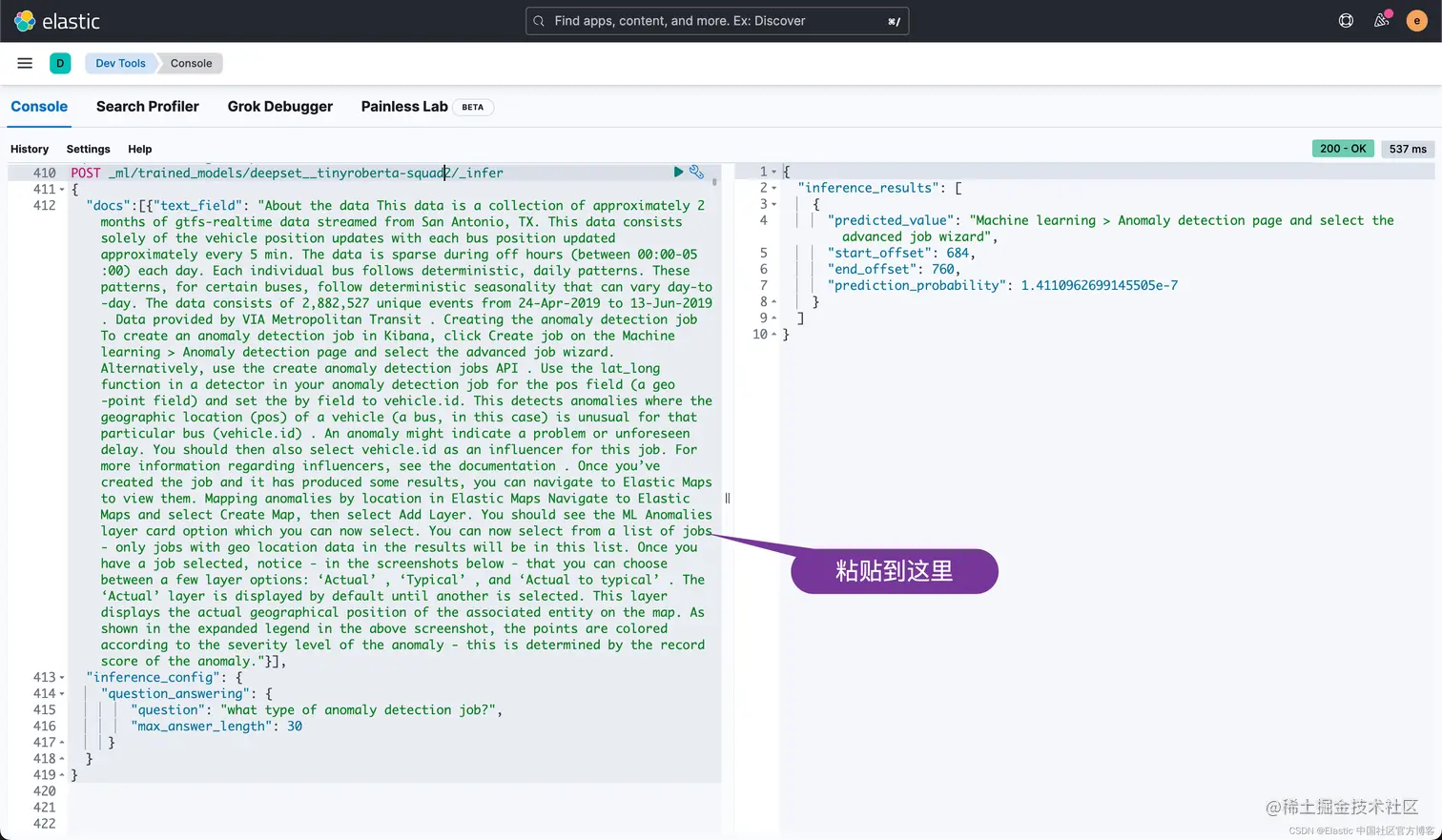Run the request with the play icon
Screen dimensions: 1442x840
(x=678, y=172)
